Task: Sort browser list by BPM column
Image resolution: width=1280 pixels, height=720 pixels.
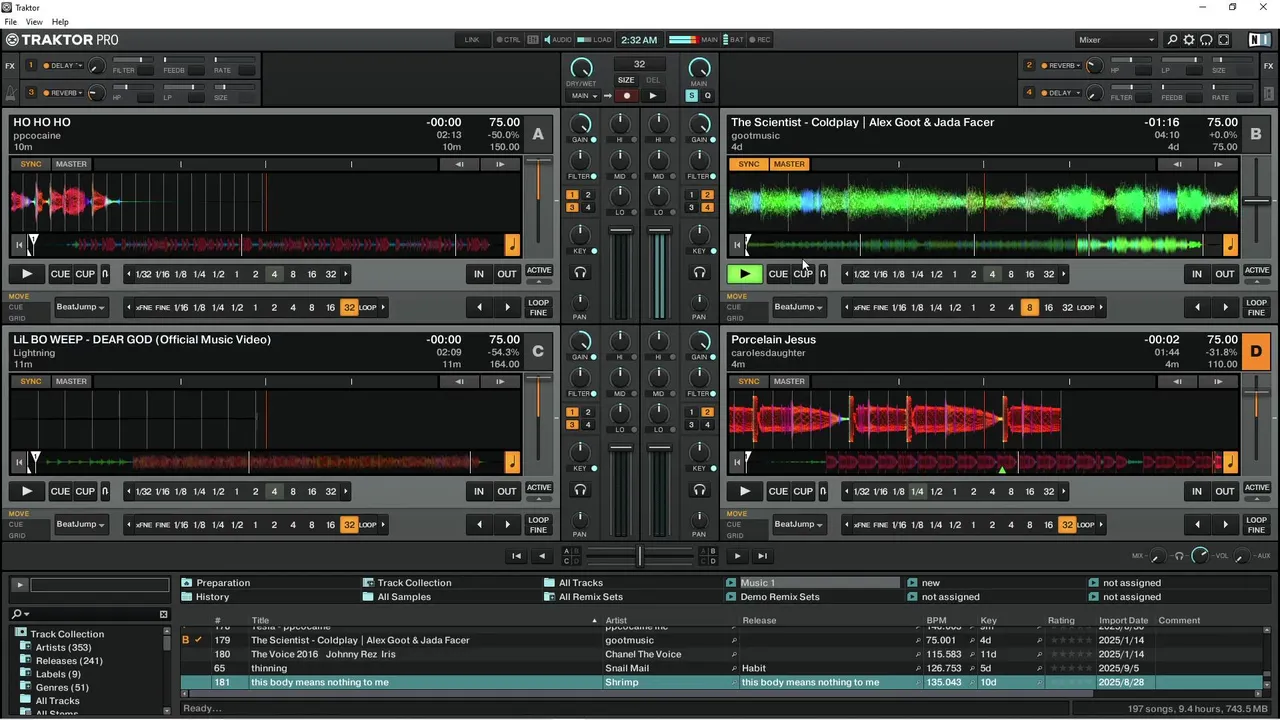Action: coord(936,620)
